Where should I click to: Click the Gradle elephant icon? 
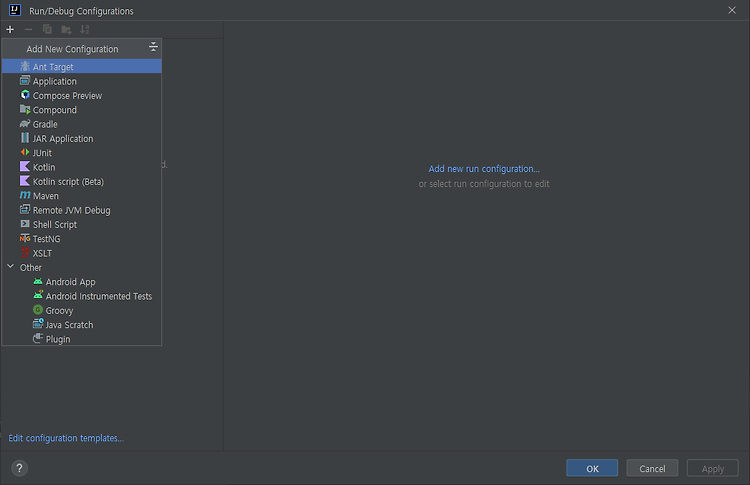[25, 124]
